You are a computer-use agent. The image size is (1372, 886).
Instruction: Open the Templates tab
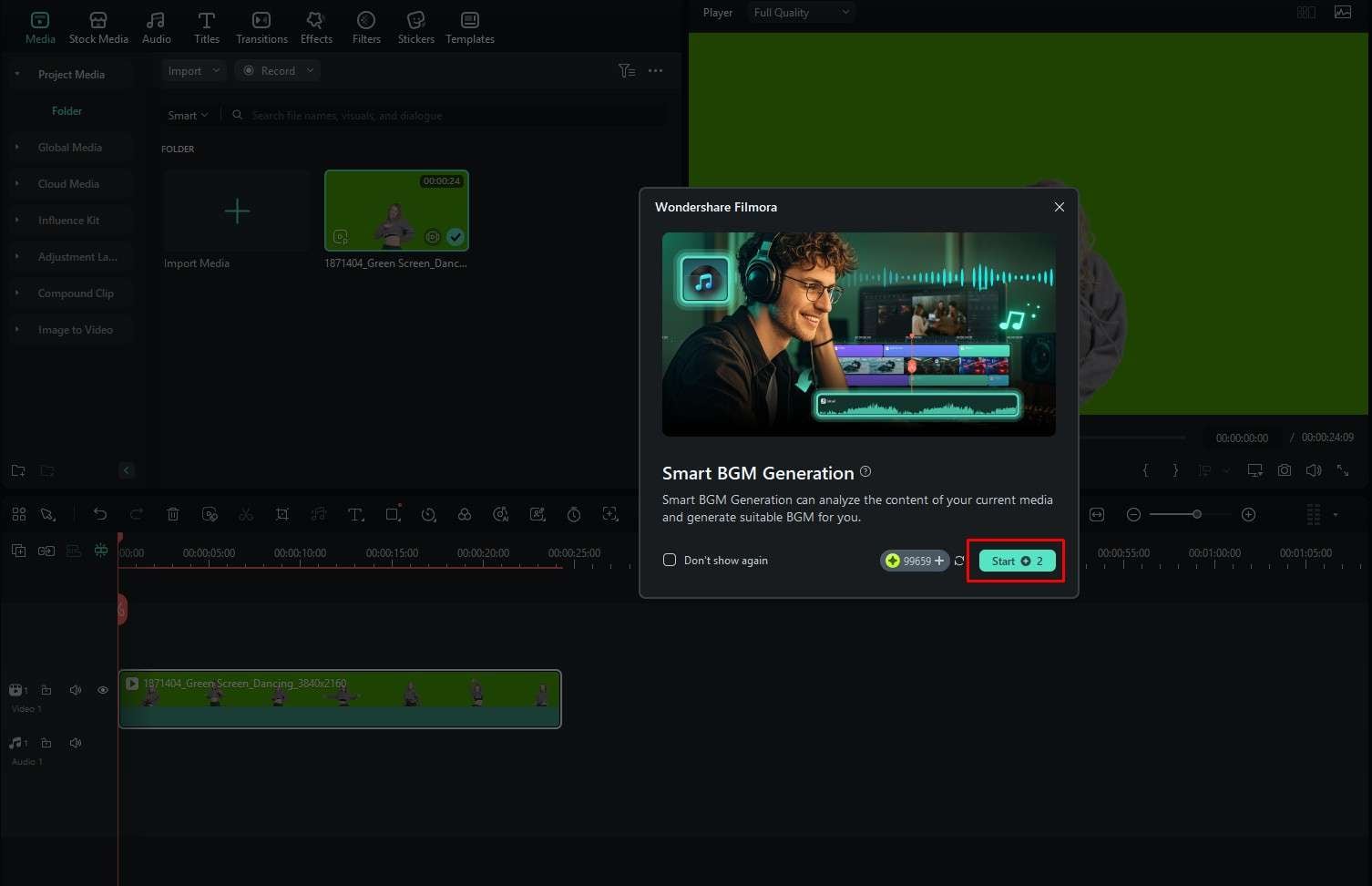click(470, 27)
